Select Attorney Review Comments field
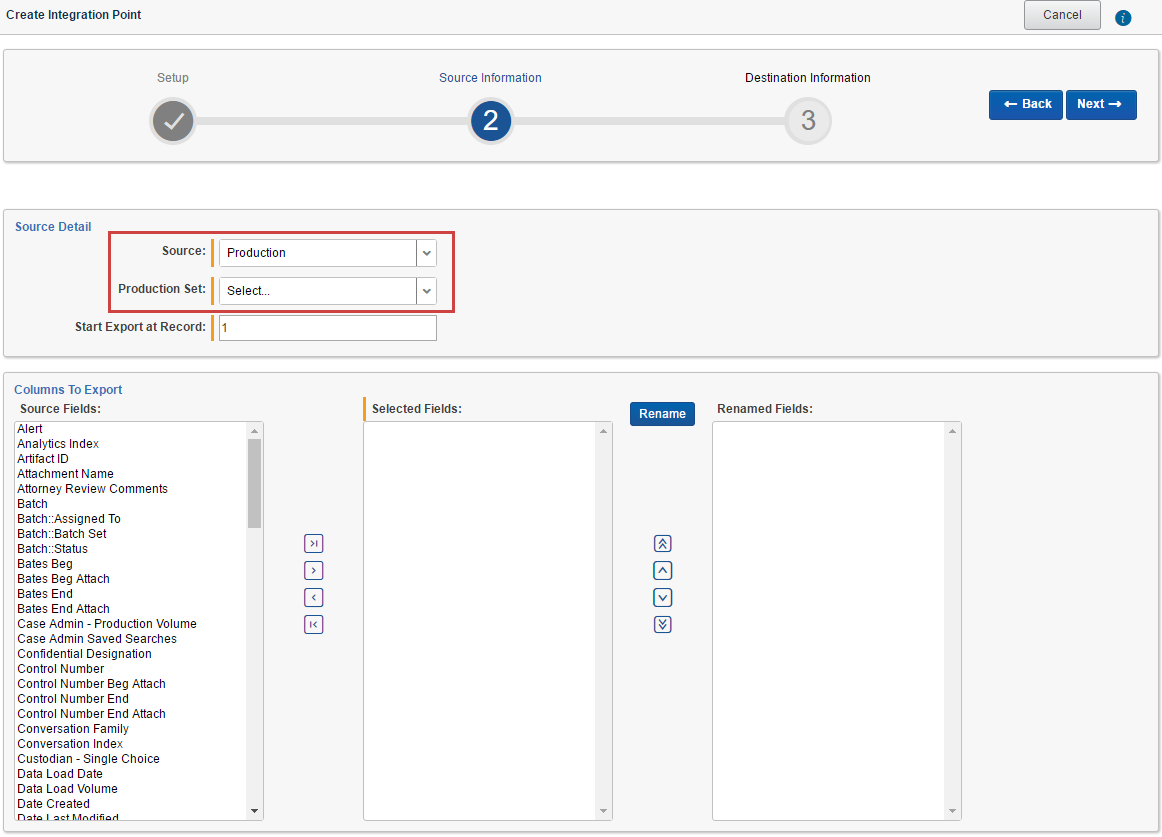 [x=93, y=489]
